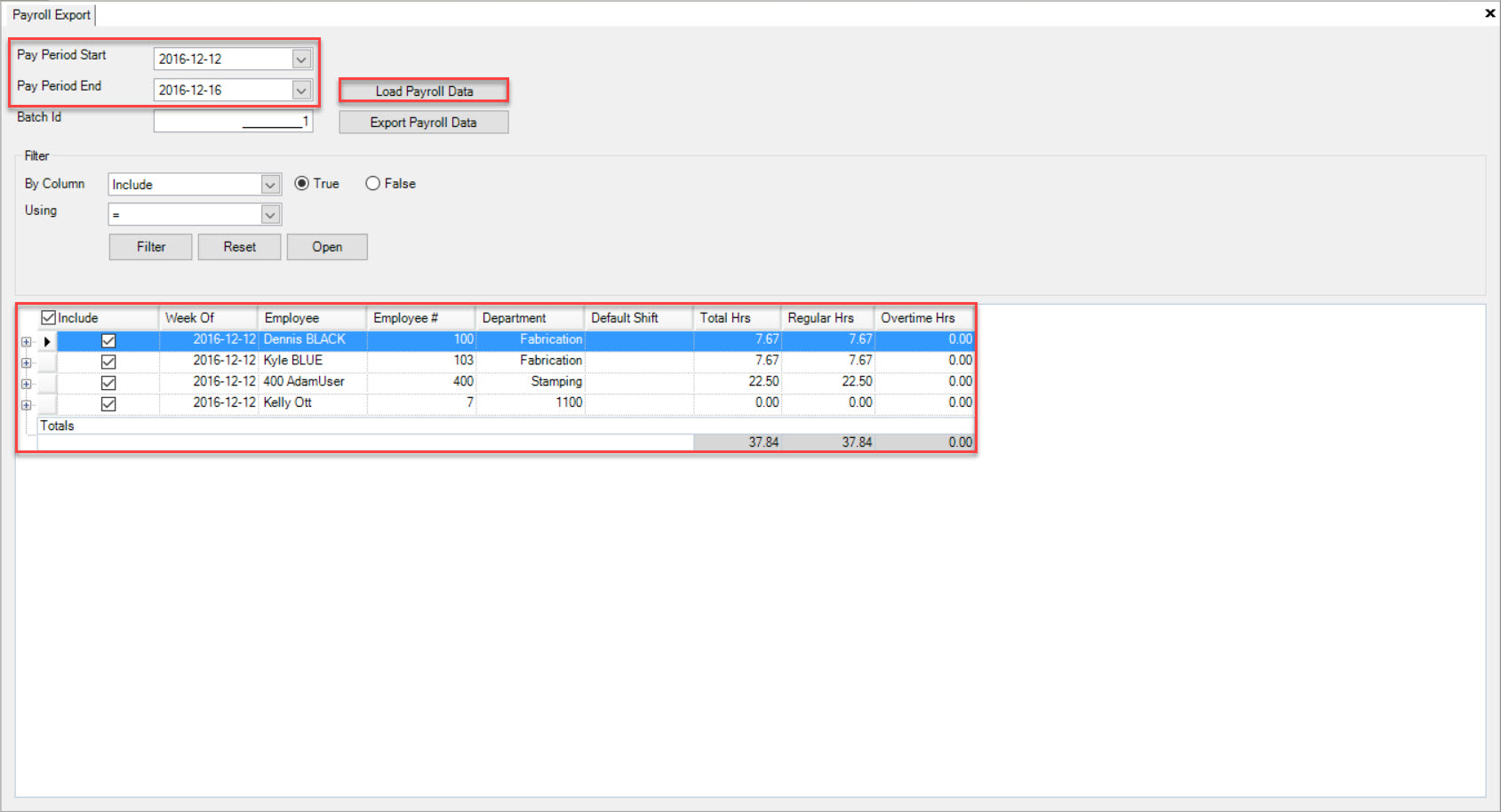This screenshot has height=812, width=1501.
Task: Expand the 400 AdamUser row
Action: (26, 384)
